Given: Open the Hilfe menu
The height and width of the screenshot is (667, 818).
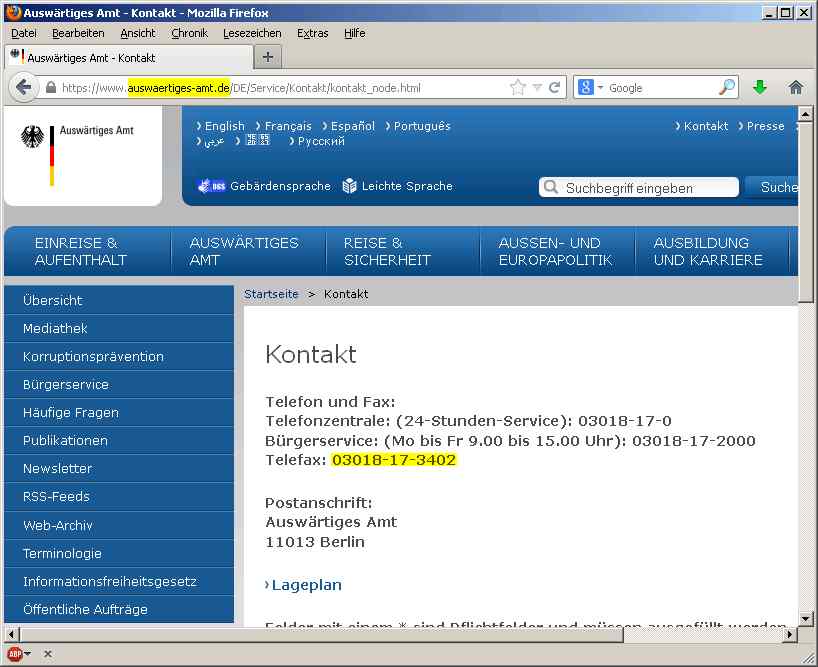Looking at the screenshot, I should click(354, 33).
